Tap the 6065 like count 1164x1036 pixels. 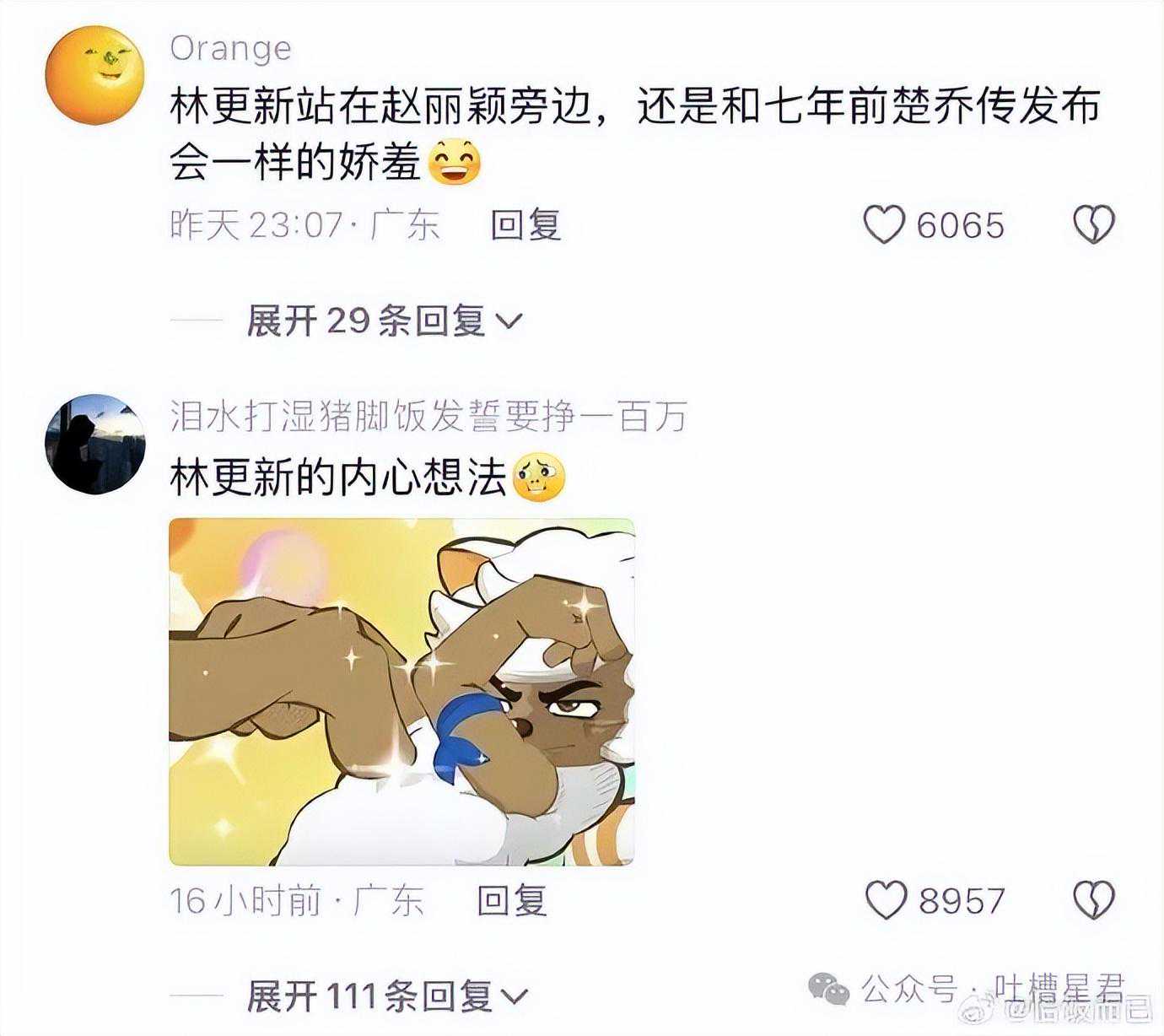(x=961, y=226)
